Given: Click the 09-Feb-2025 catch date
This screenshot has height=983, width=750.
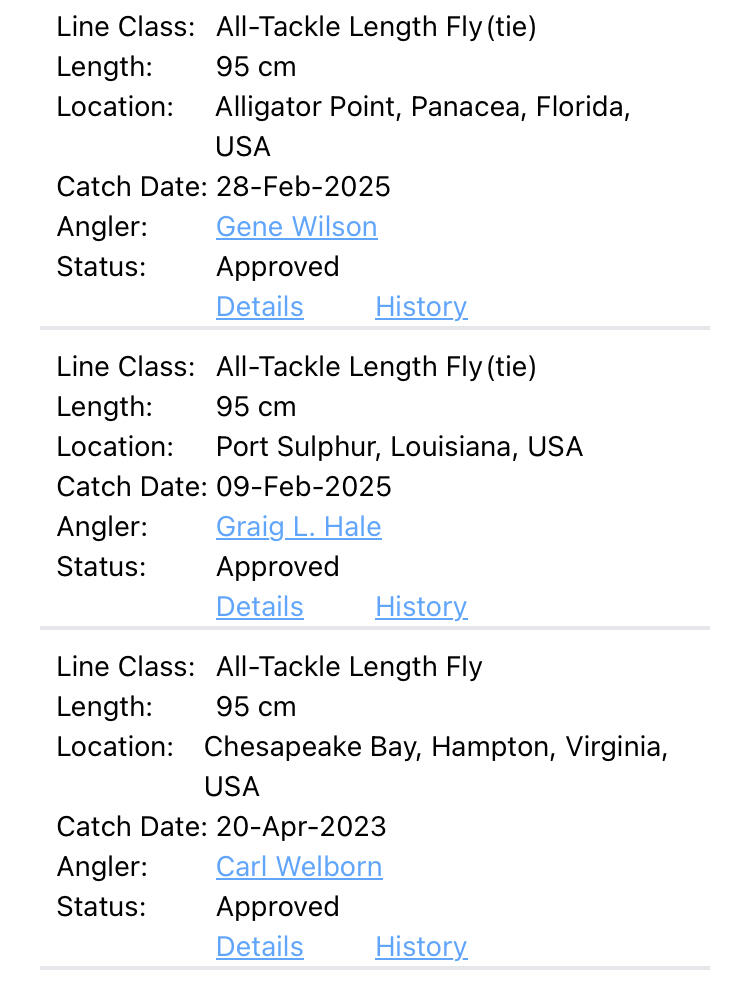Looking at the screenshot, I should click(304, 487).
